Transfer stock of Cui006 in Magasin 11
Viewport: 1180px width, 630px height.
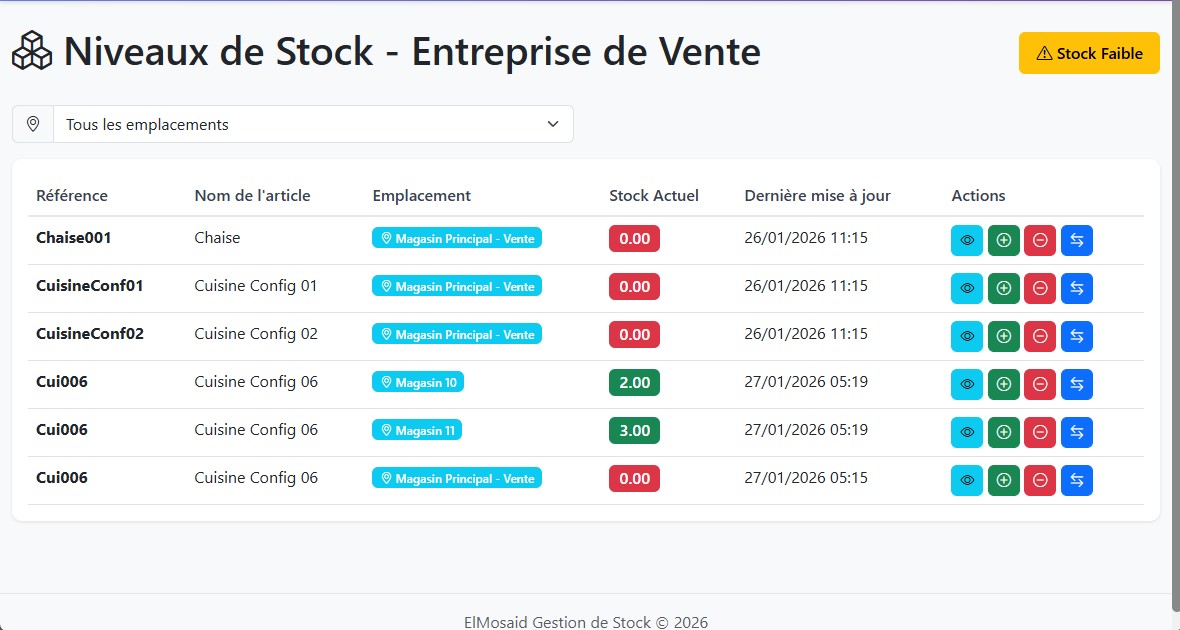[1077, 432]
